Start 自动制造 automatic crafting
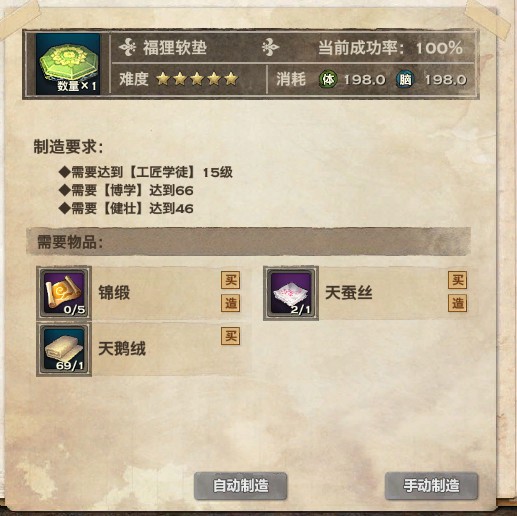Screen dimensions: 517x516 coord(240,486)
